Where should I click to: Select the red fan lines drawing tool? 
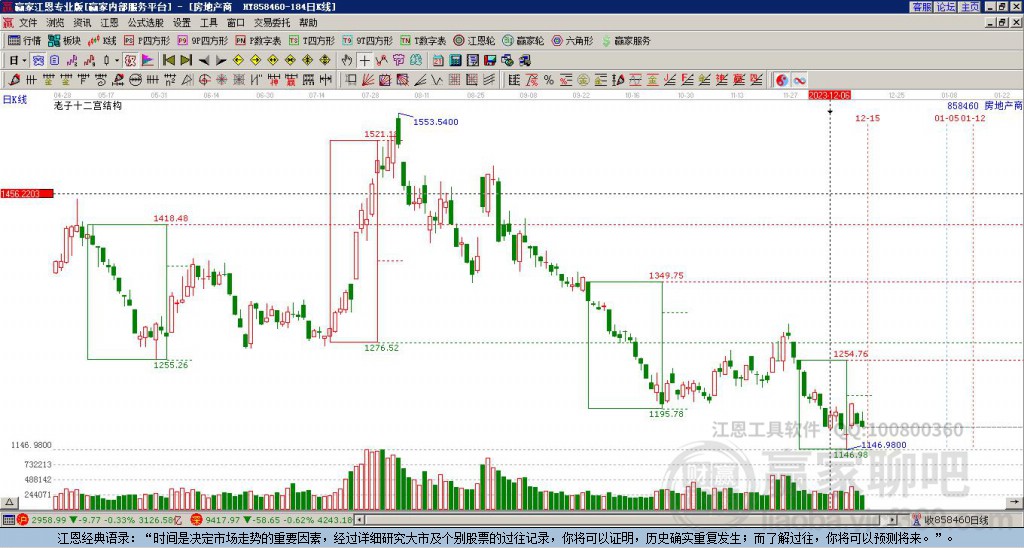click(368, 80)
